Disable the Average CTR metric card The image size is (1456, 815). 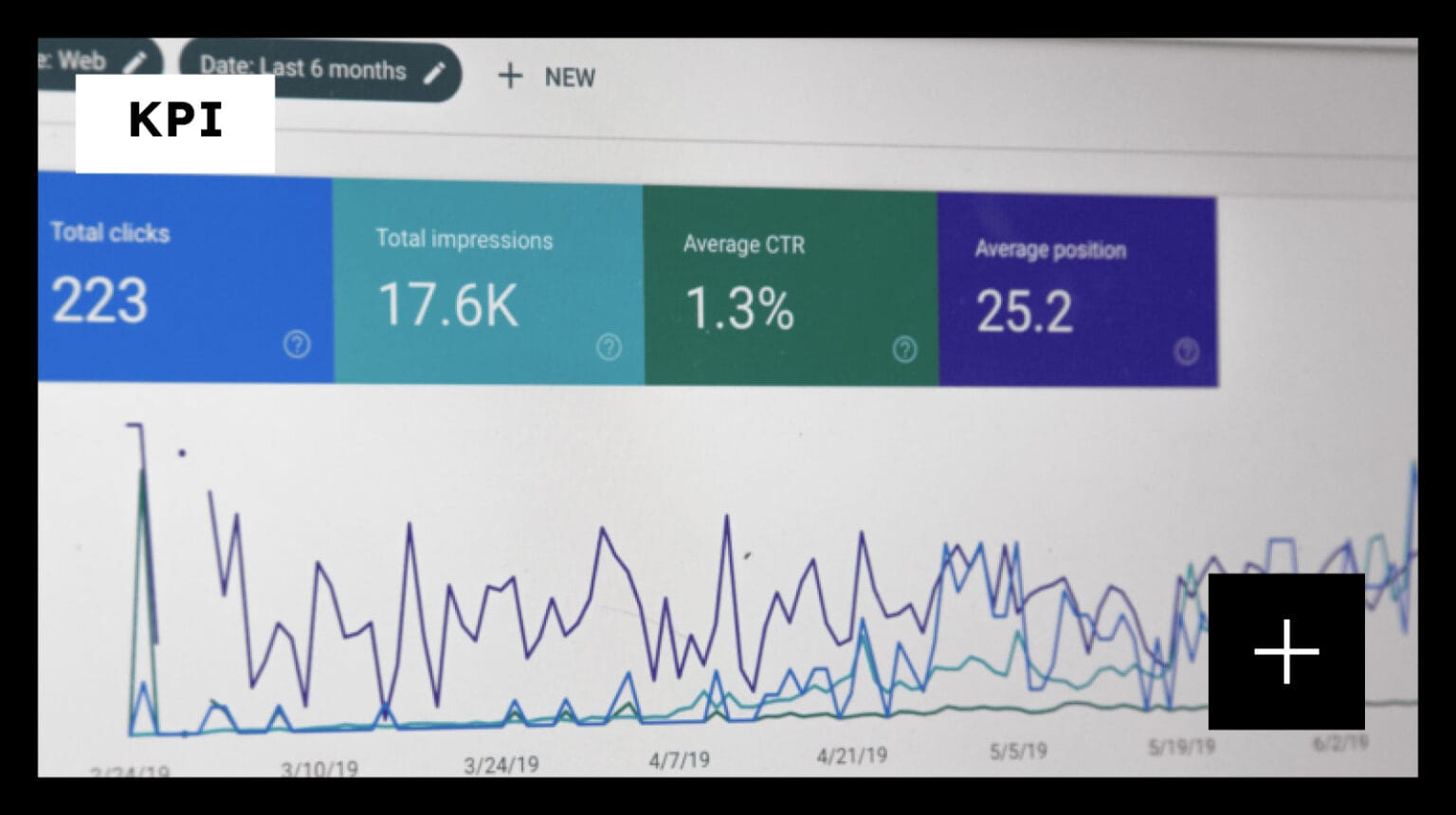coord(790,286)
